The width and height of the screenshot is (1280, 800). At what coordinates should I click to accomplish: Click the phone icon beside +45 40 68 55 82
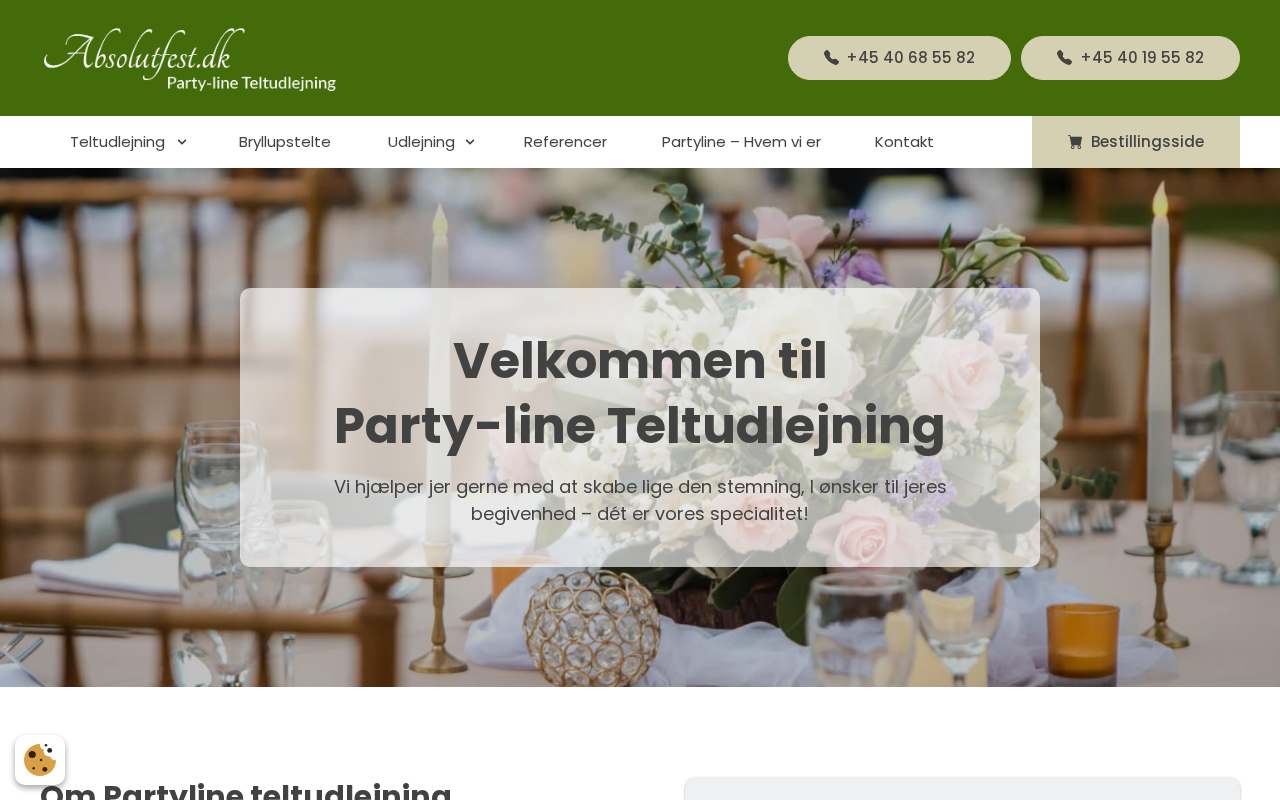point(831,58)
